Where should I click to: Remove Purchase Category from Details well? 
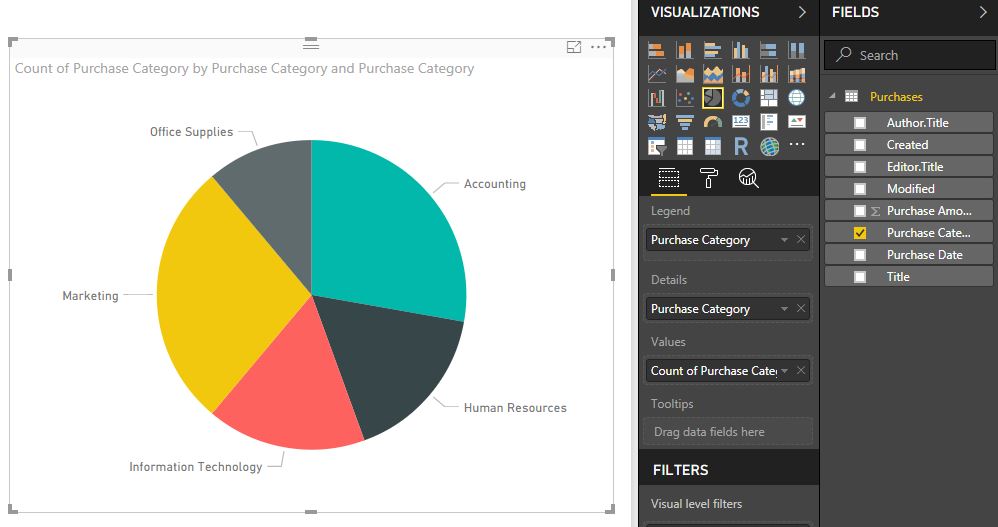point(801,309)
